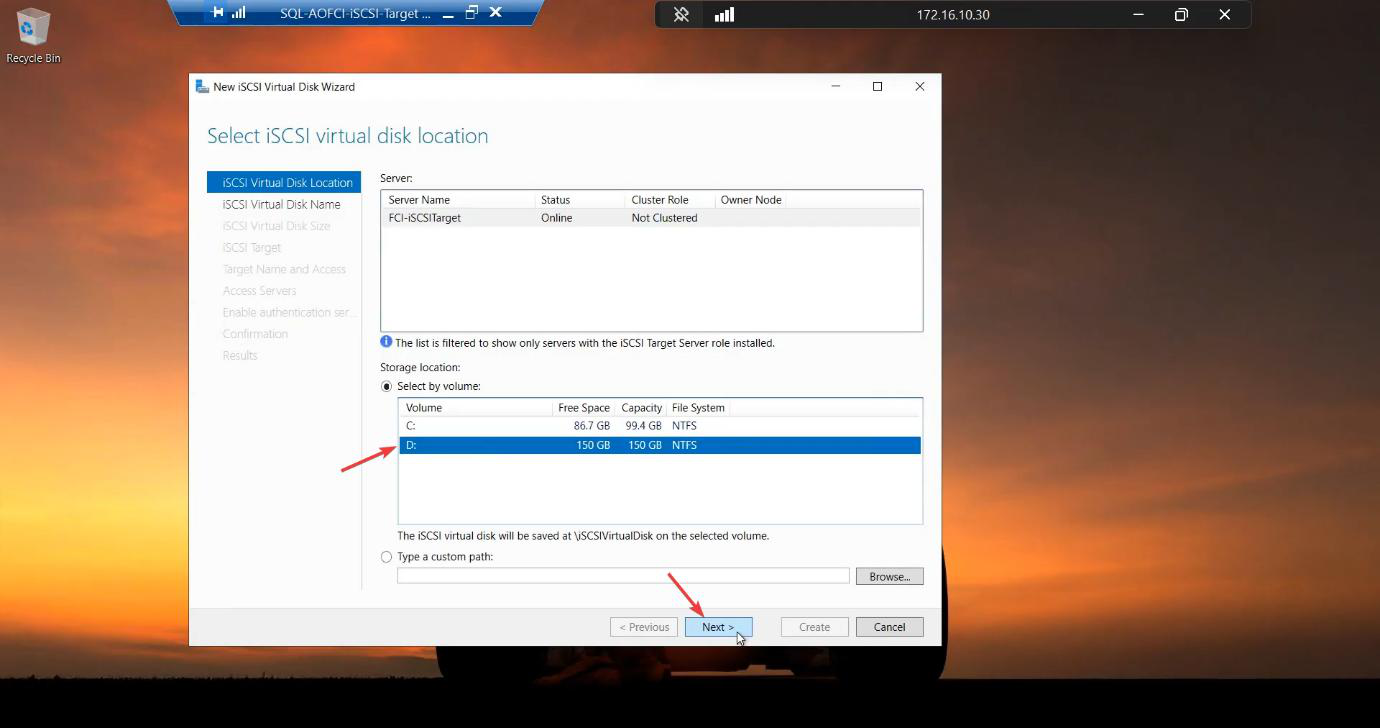The height and width of the screenshot is (728, 1380).
Task: Click the Create button
Action: 814,627
